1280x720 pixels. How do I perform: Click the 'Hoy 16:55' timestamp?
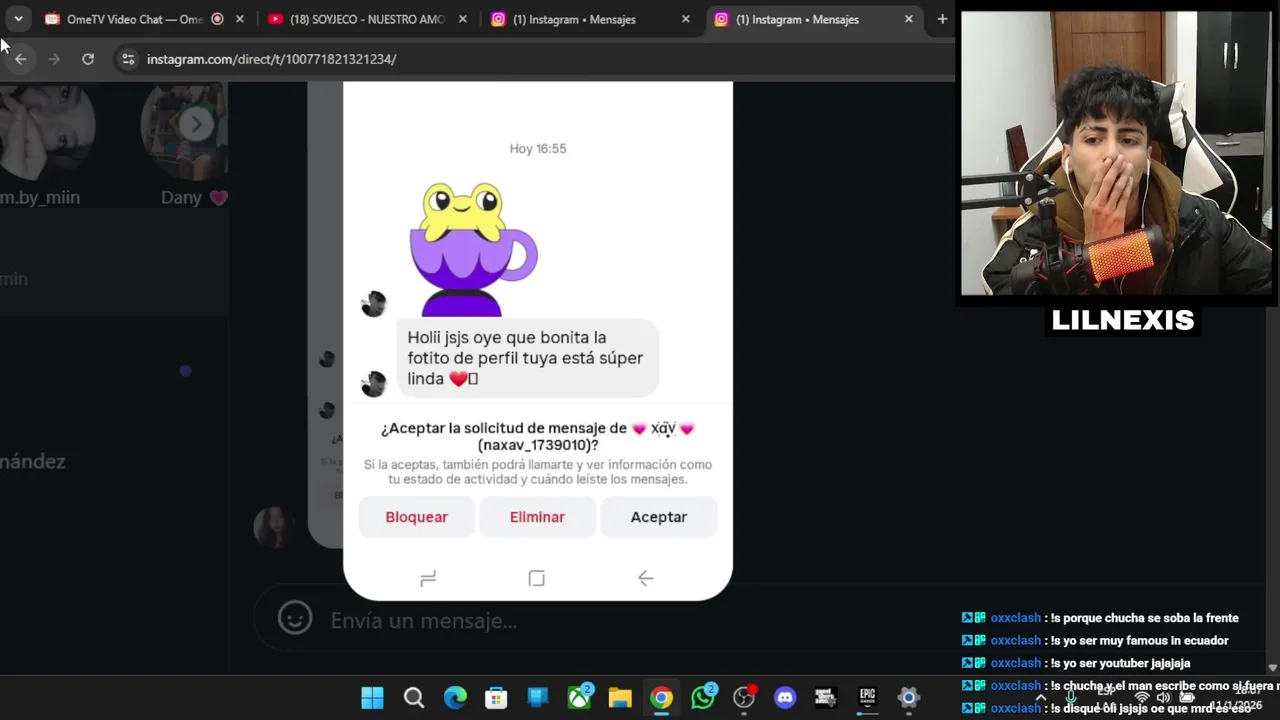click(538, 148)
